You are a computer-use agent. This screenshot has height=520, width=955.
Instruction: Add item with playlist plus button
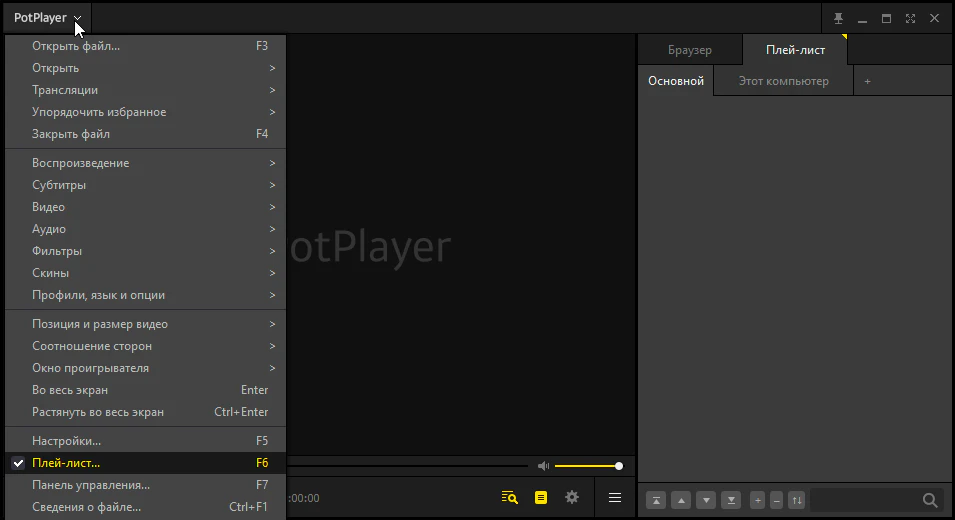[x=757, y=500]
